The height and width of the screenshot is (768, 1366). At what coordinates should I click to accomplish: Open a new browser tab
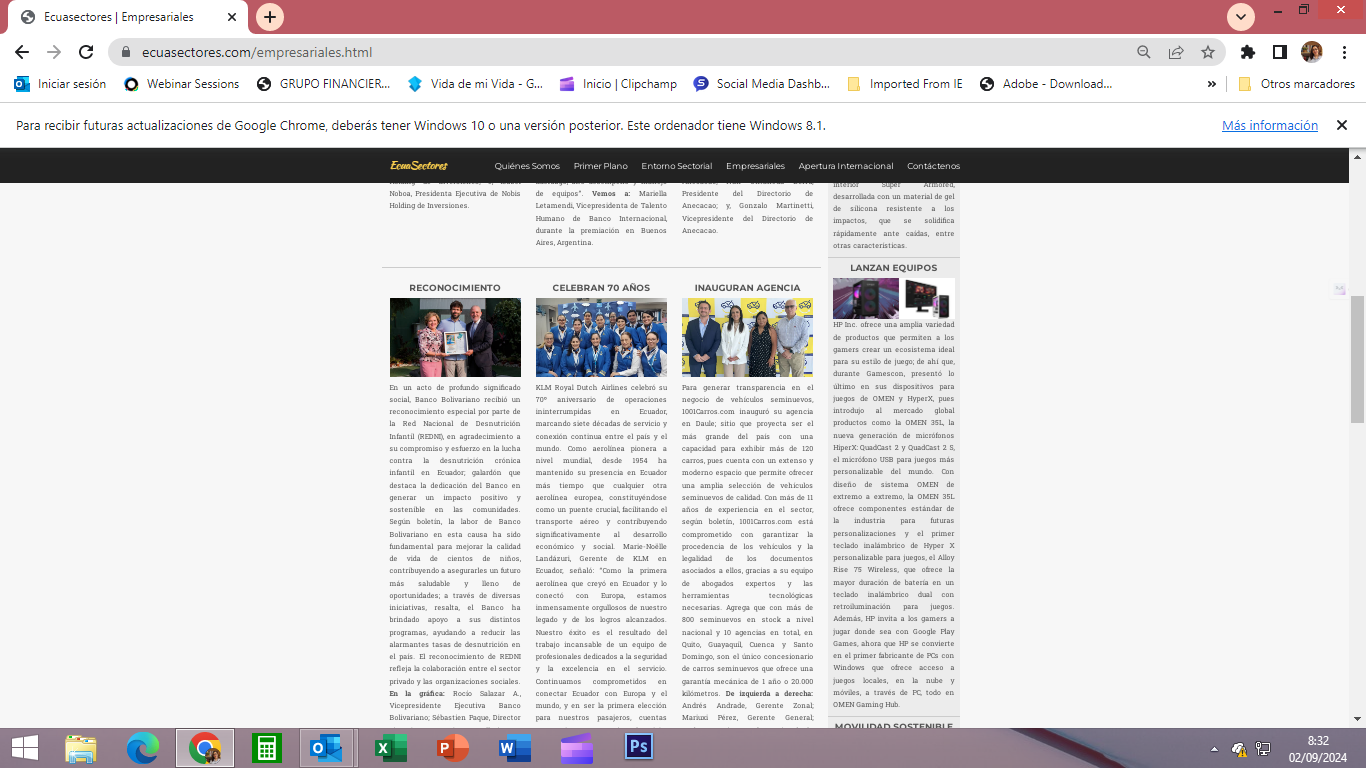[270, 17]
